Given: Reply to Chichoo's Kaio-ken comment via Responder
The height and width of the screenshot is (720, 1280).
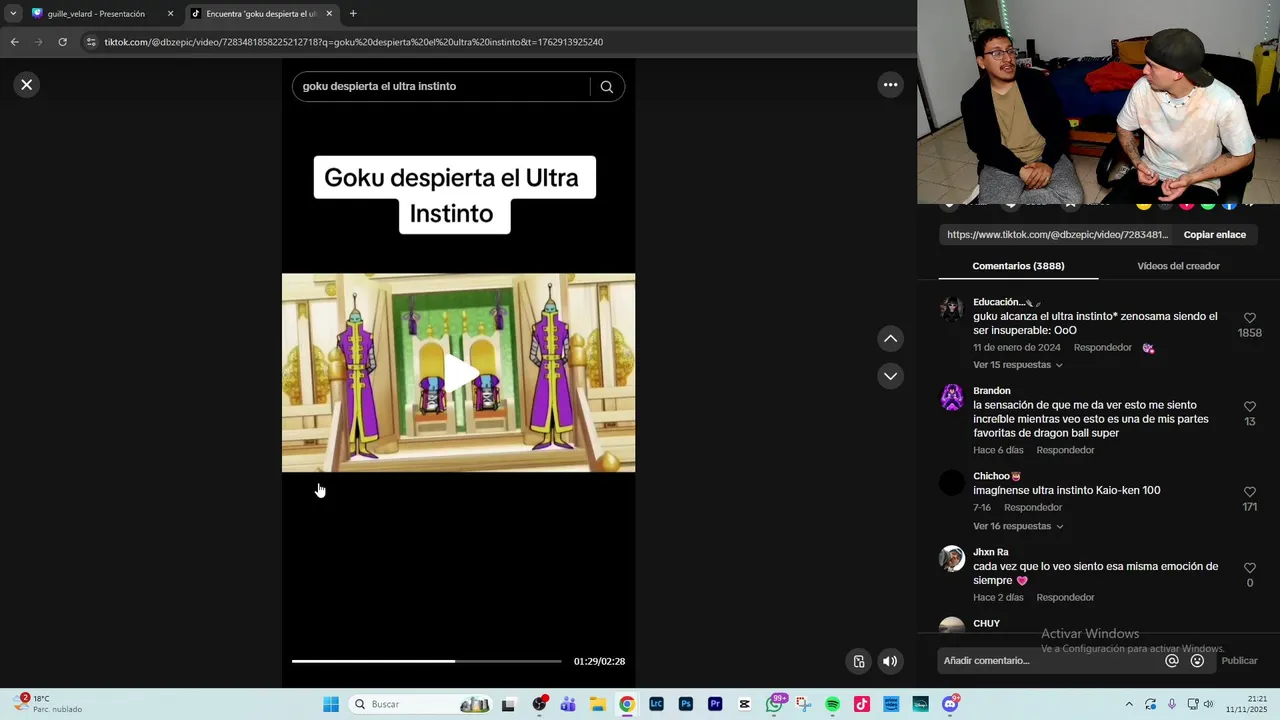Looking at the screenshot, I should pyautogui.click(x=1033, y=508).
